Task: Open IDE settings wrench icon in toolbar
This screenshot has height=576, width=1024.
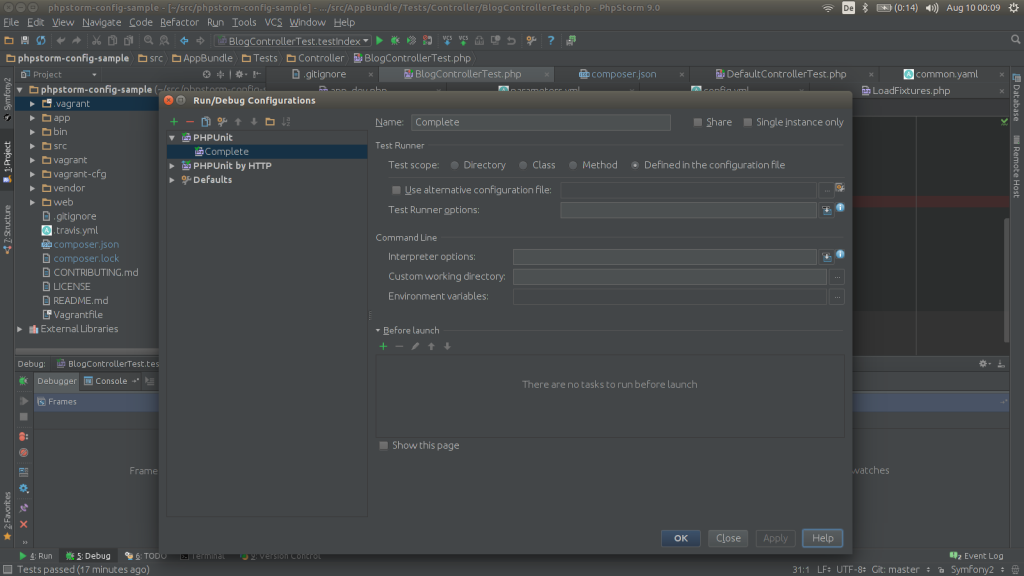Action: click(x=532, y=40)
